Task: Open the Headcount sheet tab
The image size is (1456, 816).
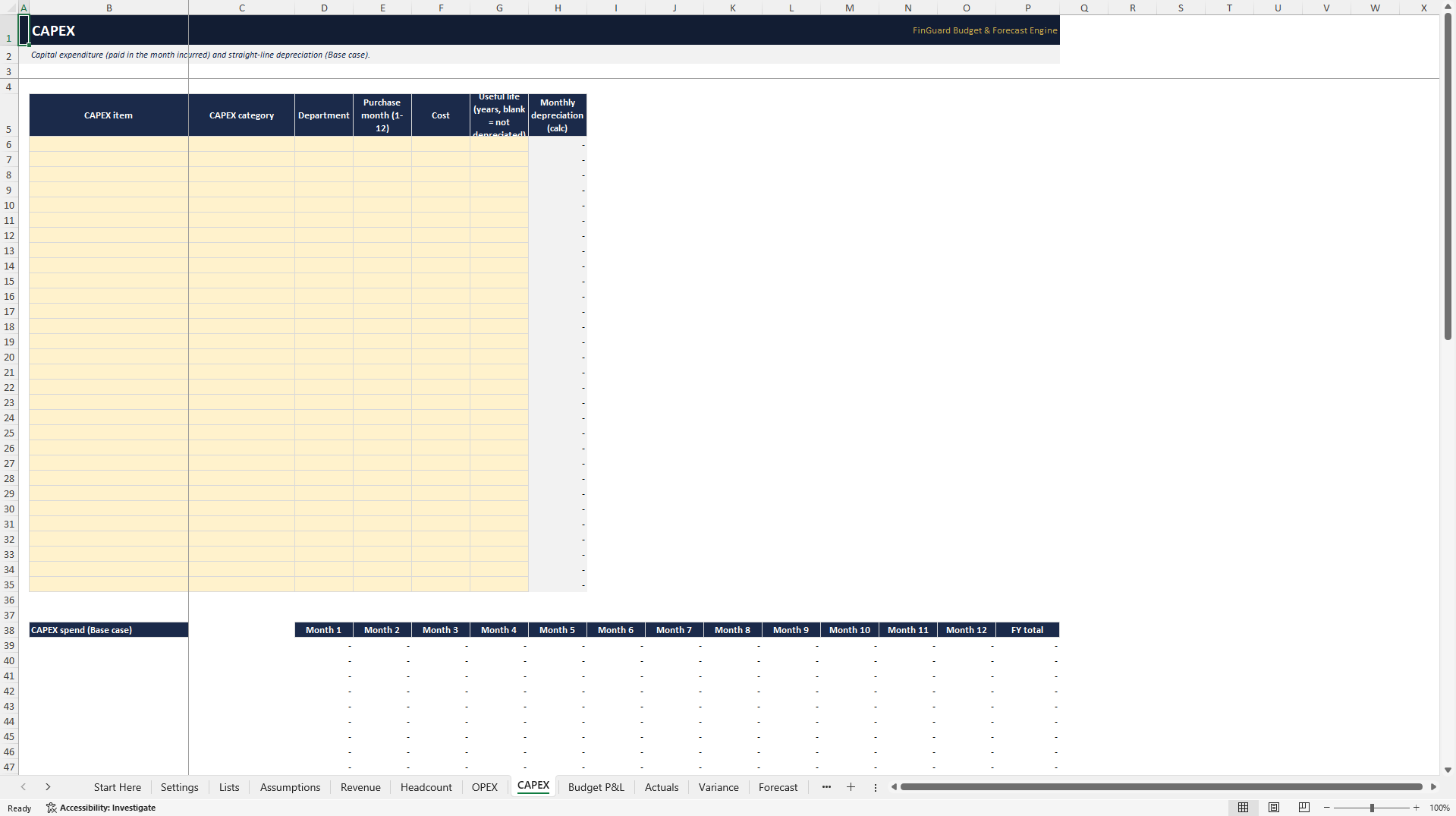Action: [426, 787]
